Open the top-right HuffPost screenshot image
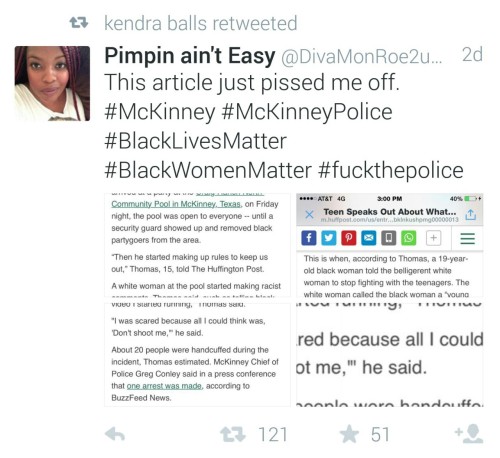Screen dimensions: 500x458 pyautogui.click(x=390, y=245)
